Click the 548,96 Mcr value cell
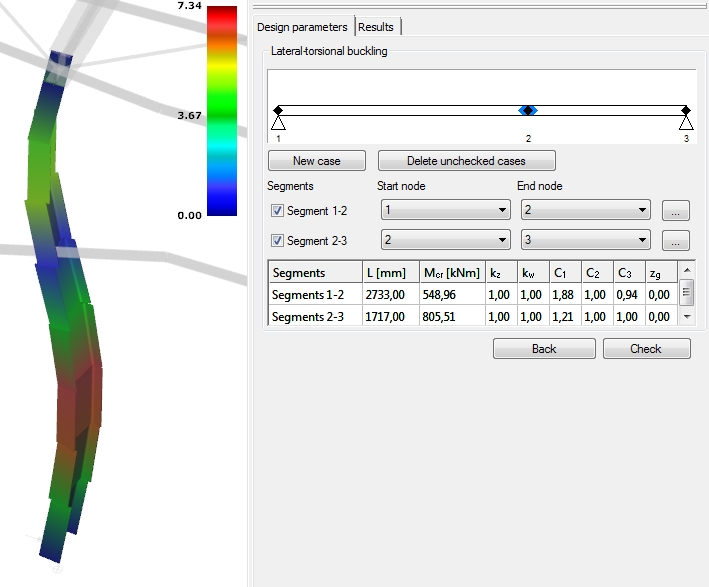 pyautogui.click(x=452, y=295)
